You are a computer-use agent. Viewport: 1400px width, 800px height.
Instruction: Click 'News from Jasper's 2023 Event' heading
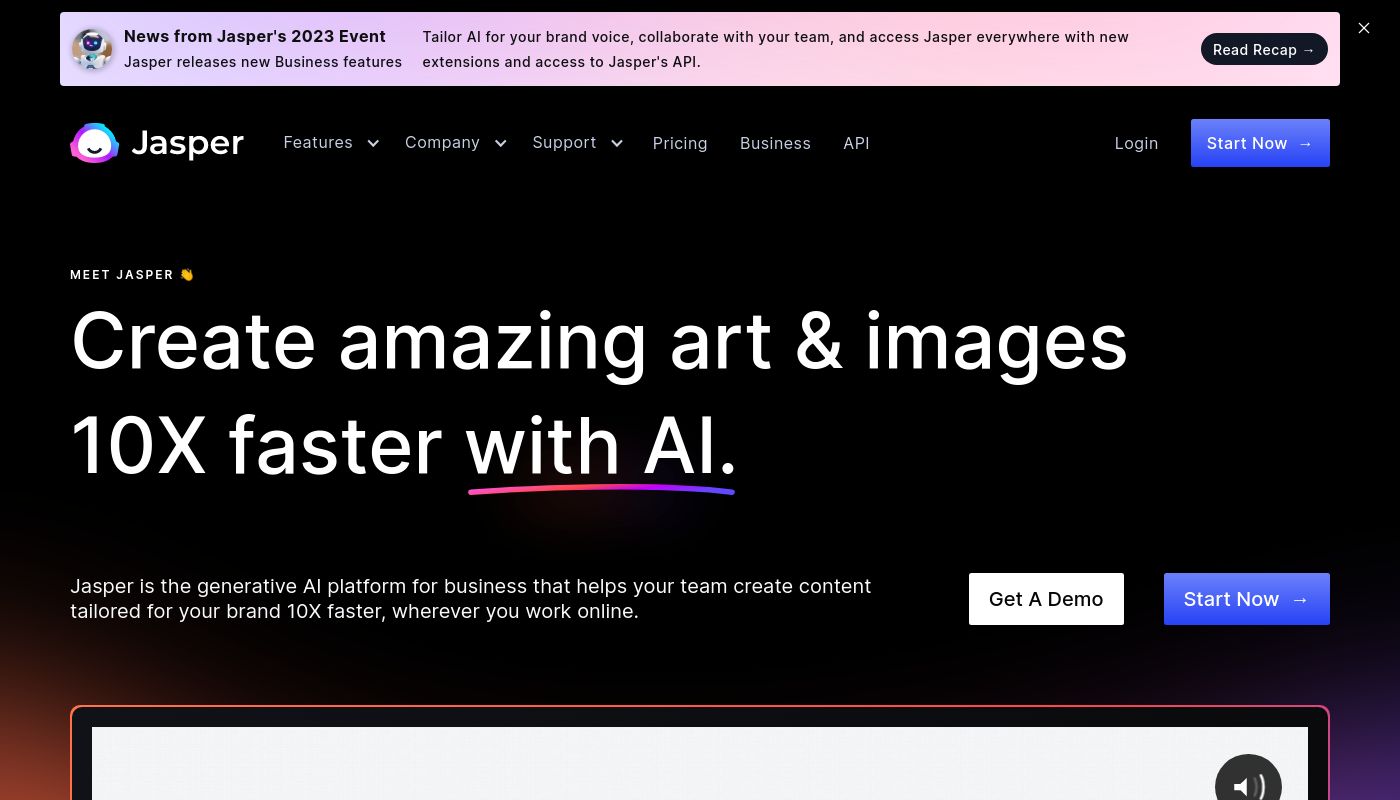[x=255, y=36]
